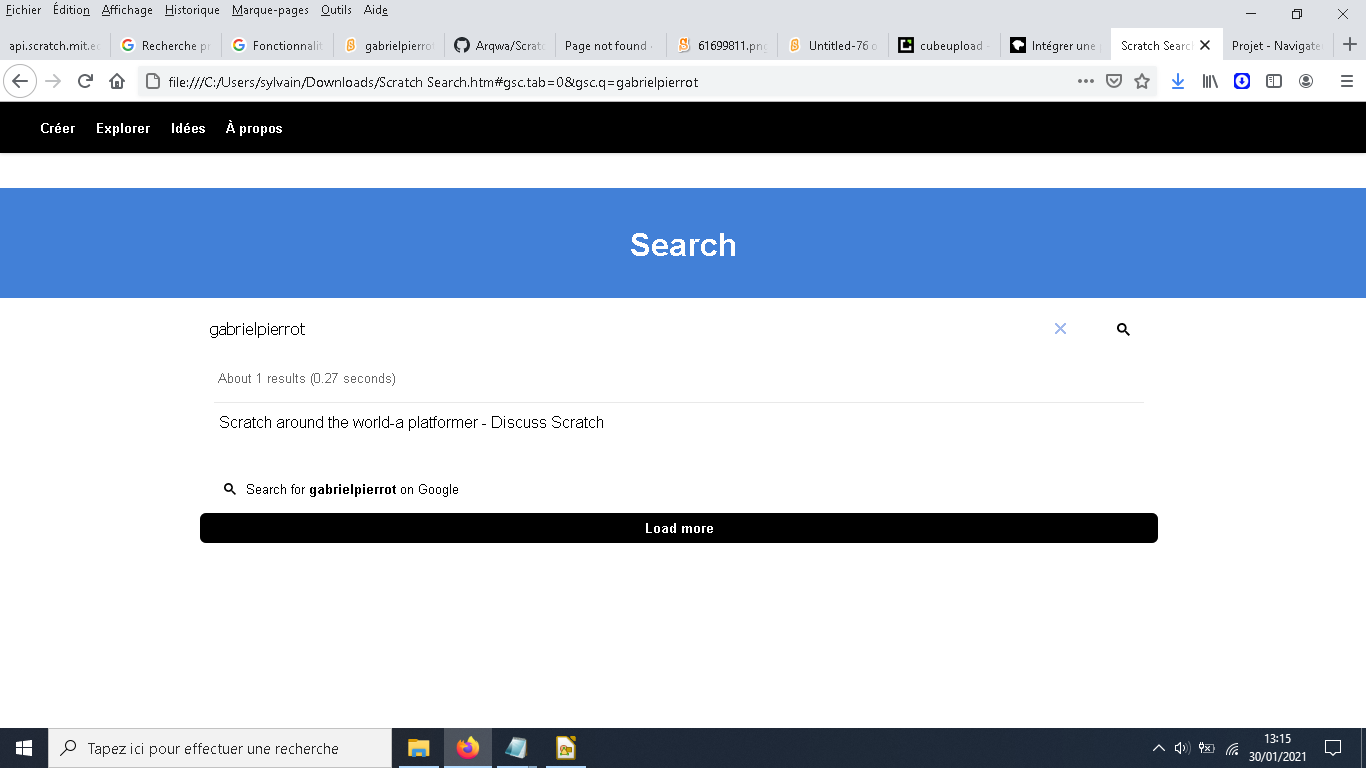
Task: Open the Firefox hamburger menu
Action: click(x=1346, y=81)
